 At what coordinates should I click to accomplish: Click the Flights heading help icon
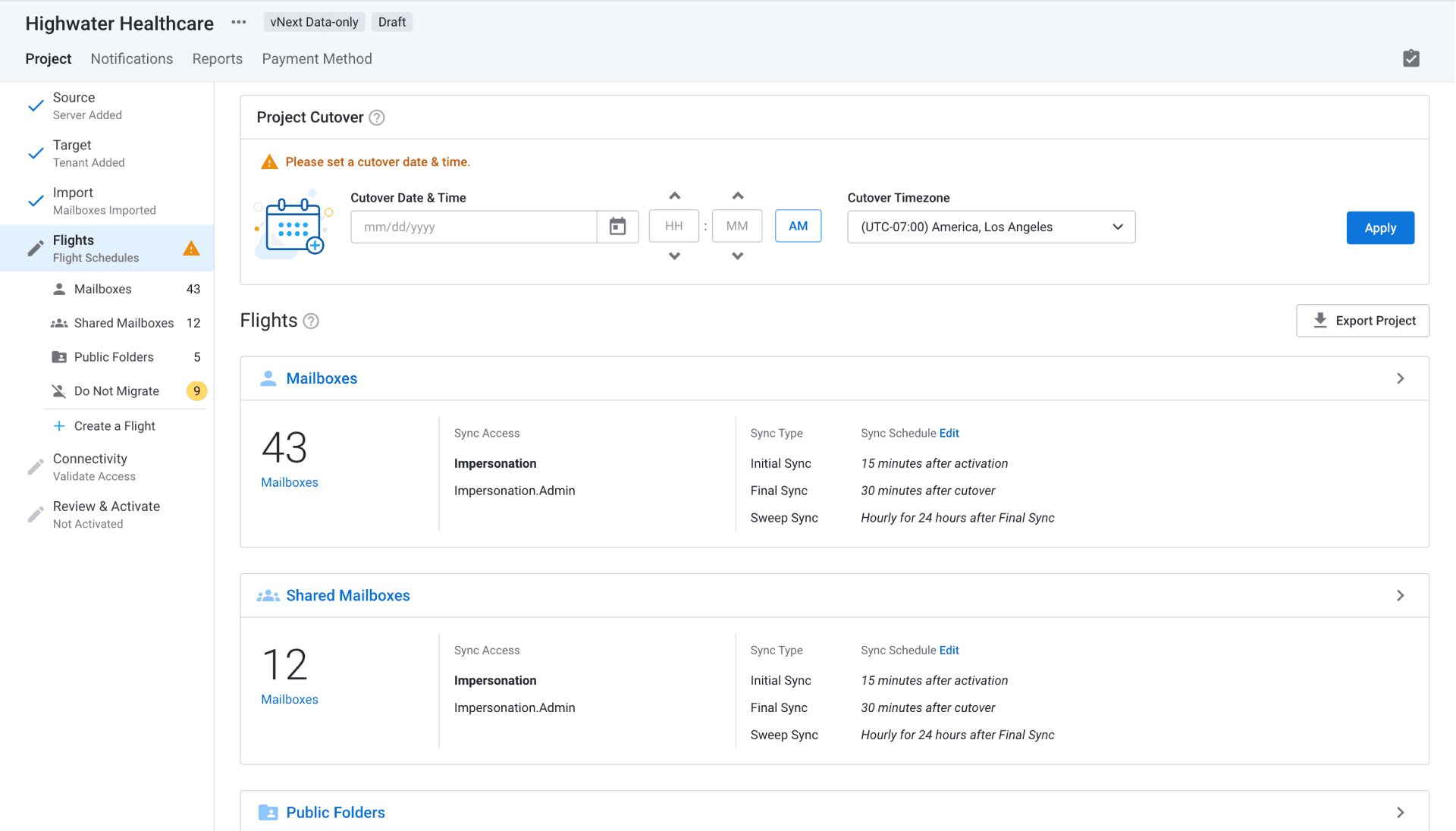pyautogui.click(x=311, y=321)
